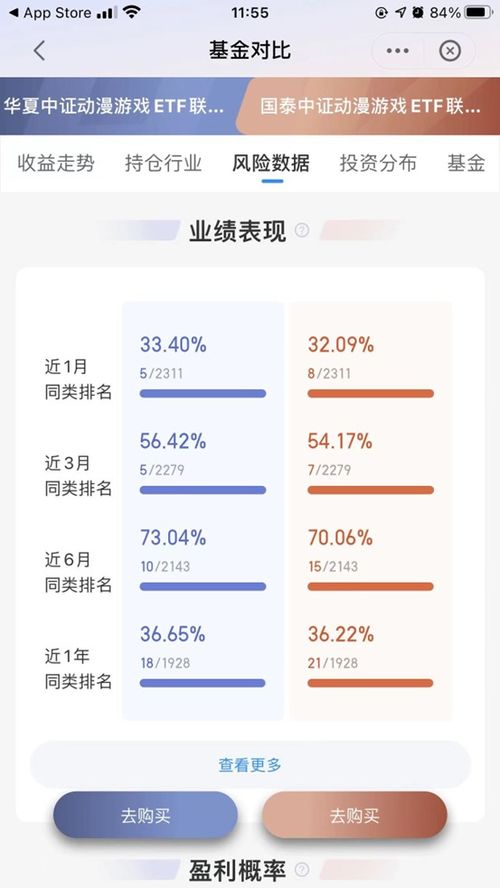Tap blue 去购买 button for 华夏 fund
This screenshot has width=500, height=888.
146,816
